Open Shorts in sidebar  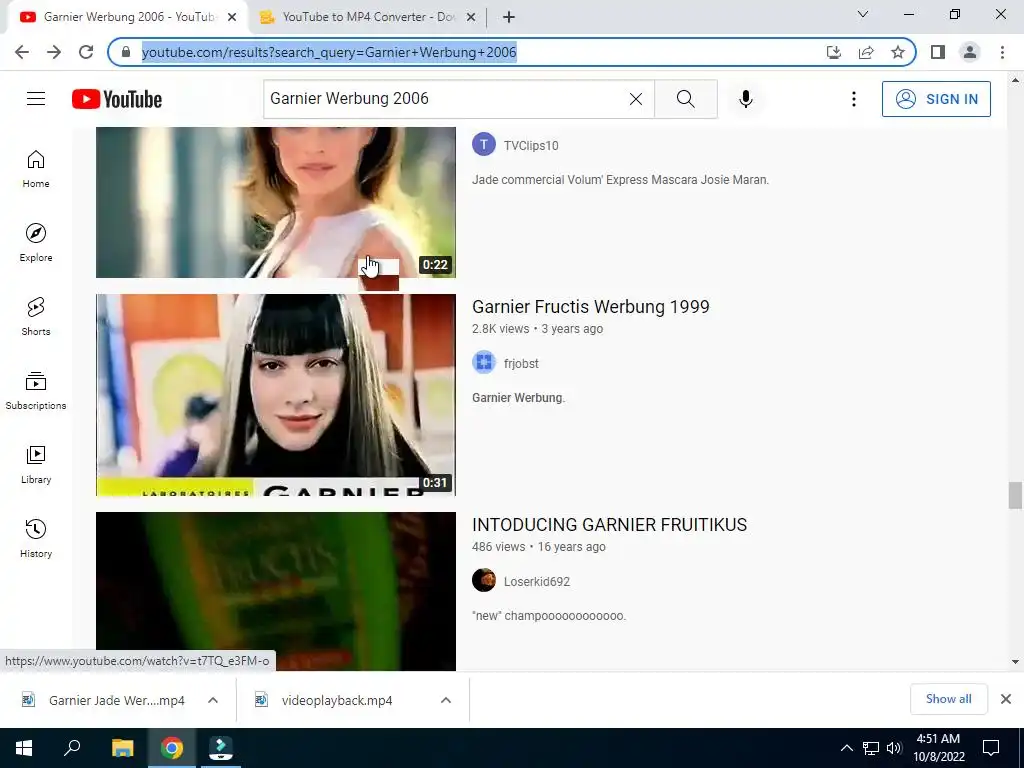pyautogui.click(x=36, y=317)
